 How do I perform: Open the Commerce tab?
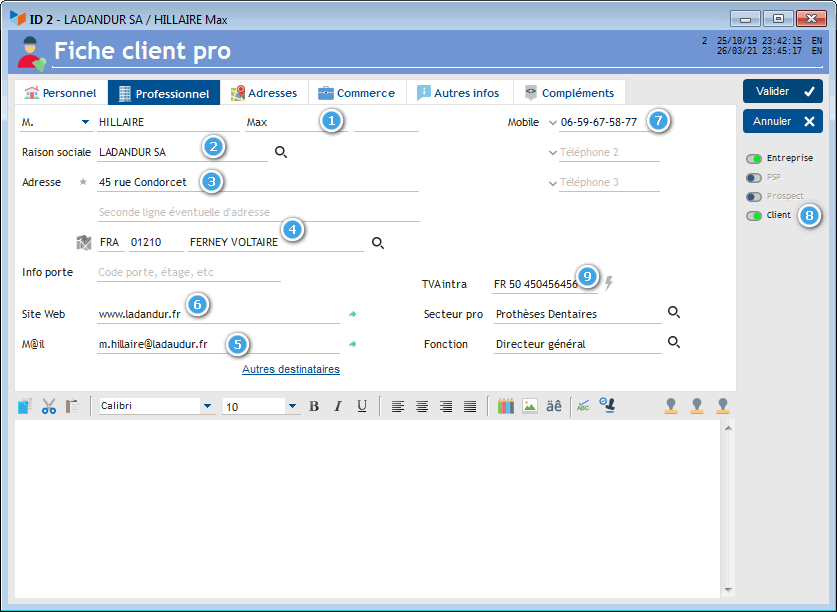coord(357,93)
